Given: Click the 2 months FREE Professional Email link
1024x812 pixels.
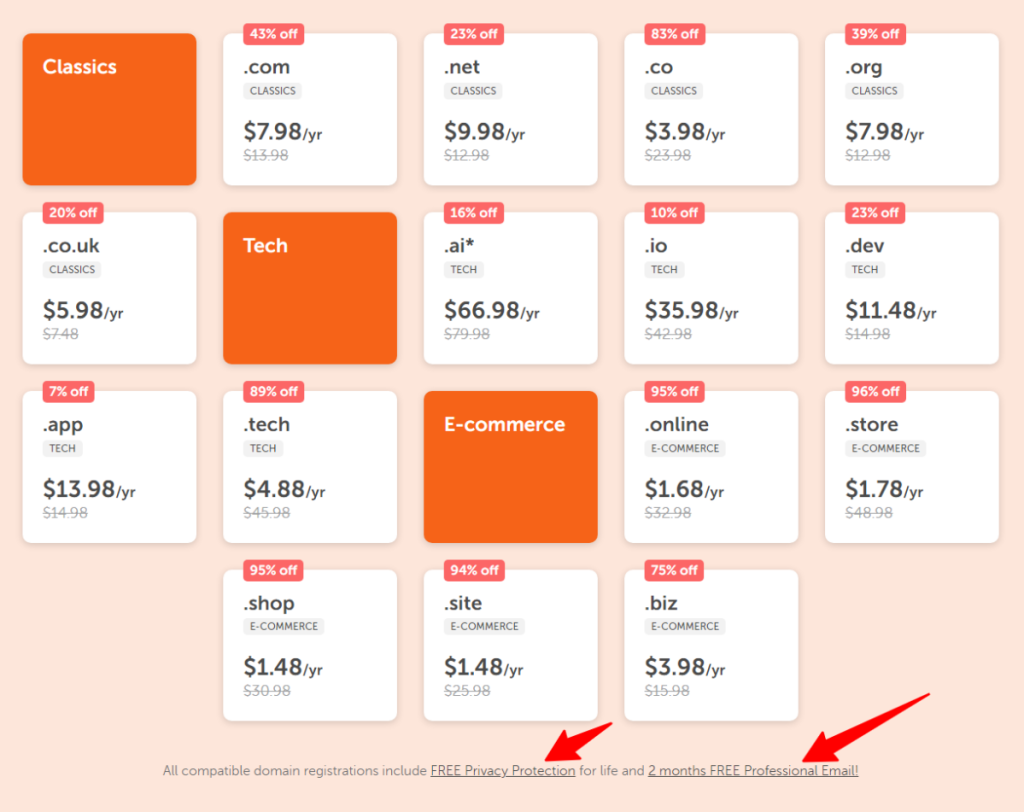Looking at the screenshot, I should [x=752, y=771].
